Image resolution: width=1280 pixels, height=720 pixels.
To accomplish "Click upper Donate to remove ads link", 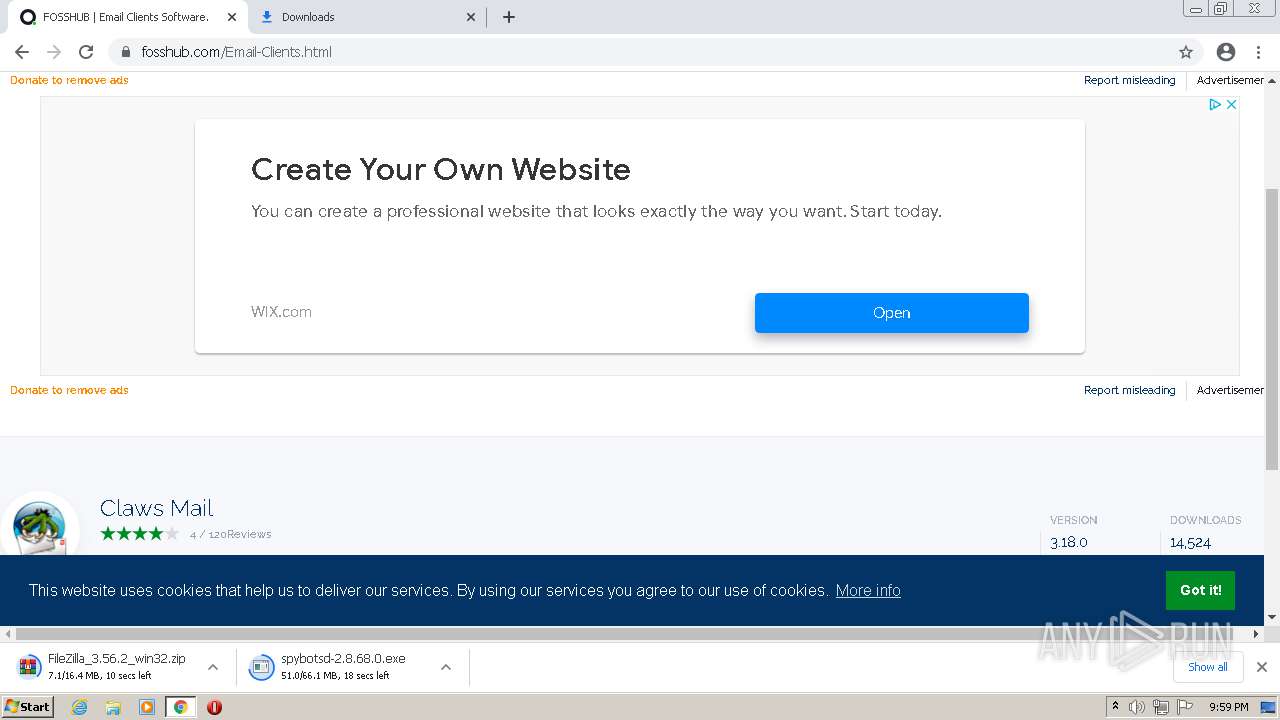I will [x=69, y=80].
